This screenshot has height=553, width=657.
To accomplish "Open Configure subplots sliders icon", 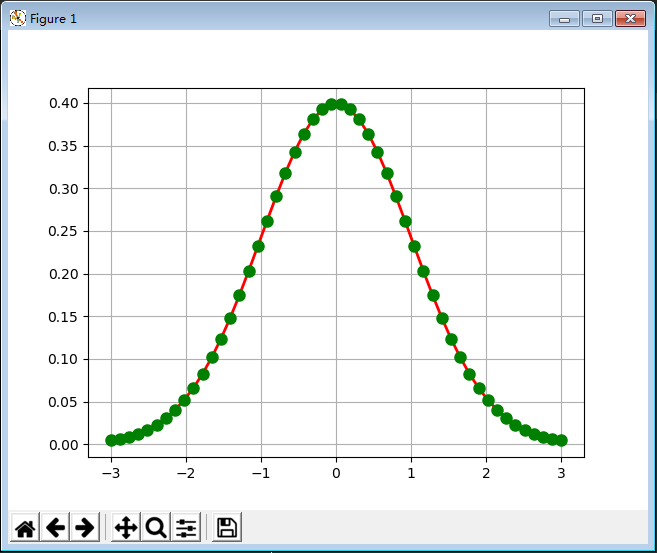I will [186, 527].
